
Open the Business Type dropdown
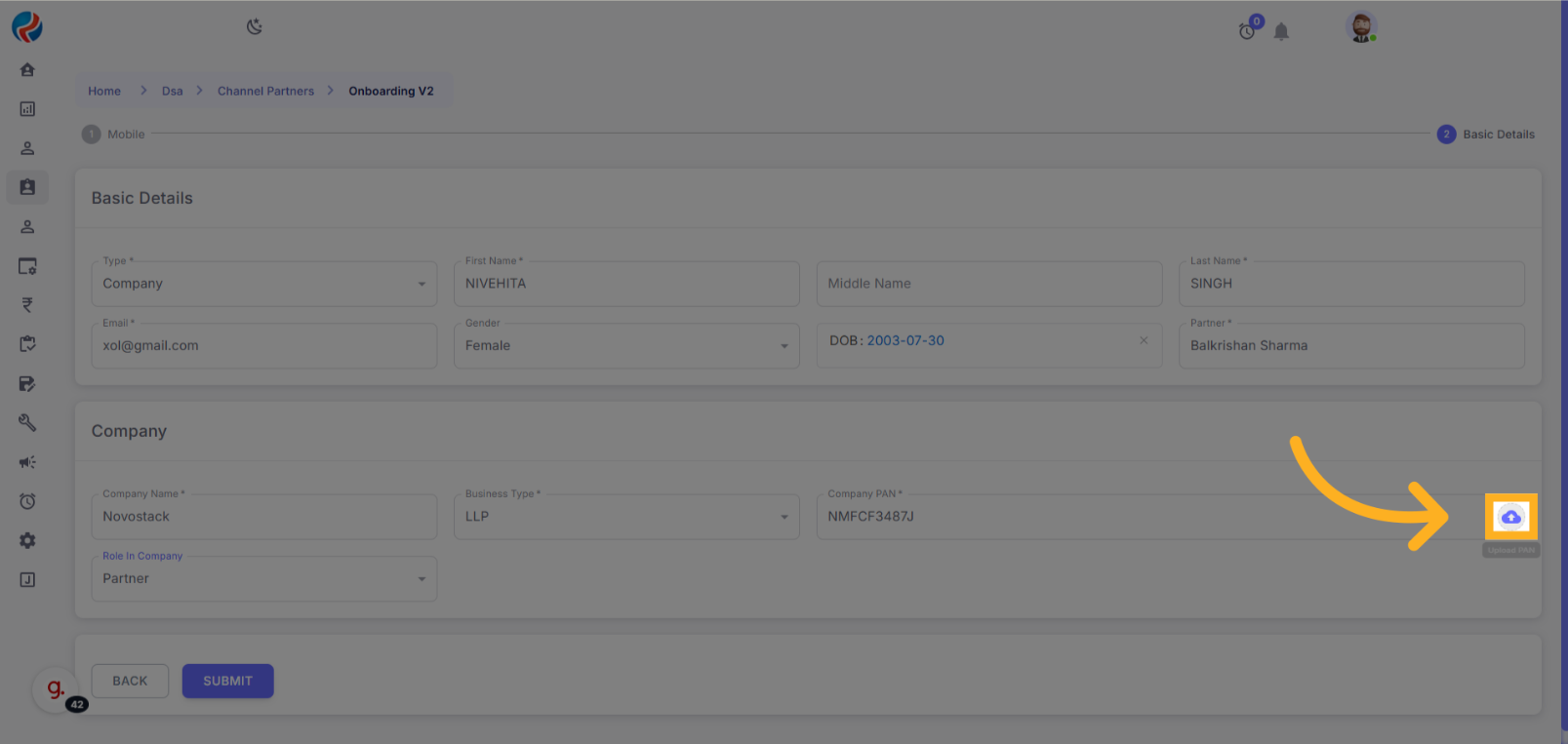(625, 517)
